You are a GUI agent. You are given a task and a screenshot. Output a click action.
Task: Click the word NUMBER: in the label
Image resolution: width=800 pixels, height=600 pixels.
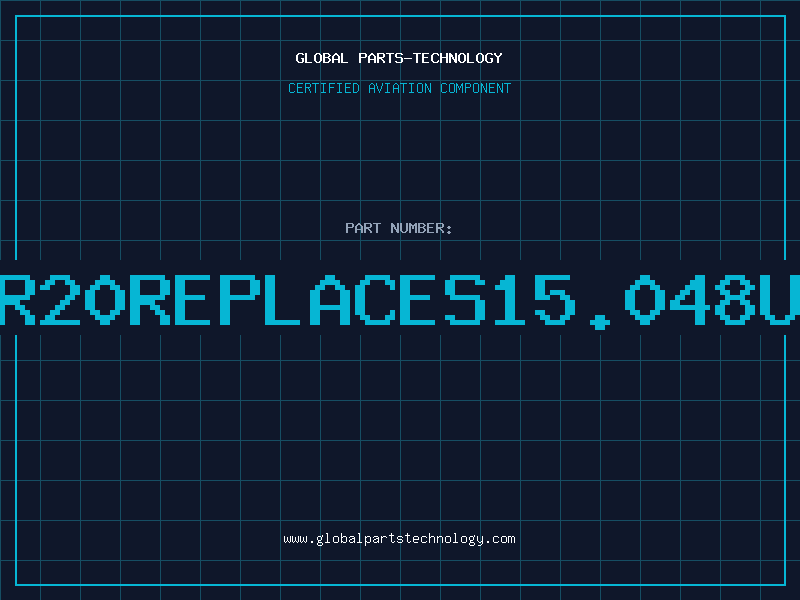pyautogui.click(x=421, y=228)
